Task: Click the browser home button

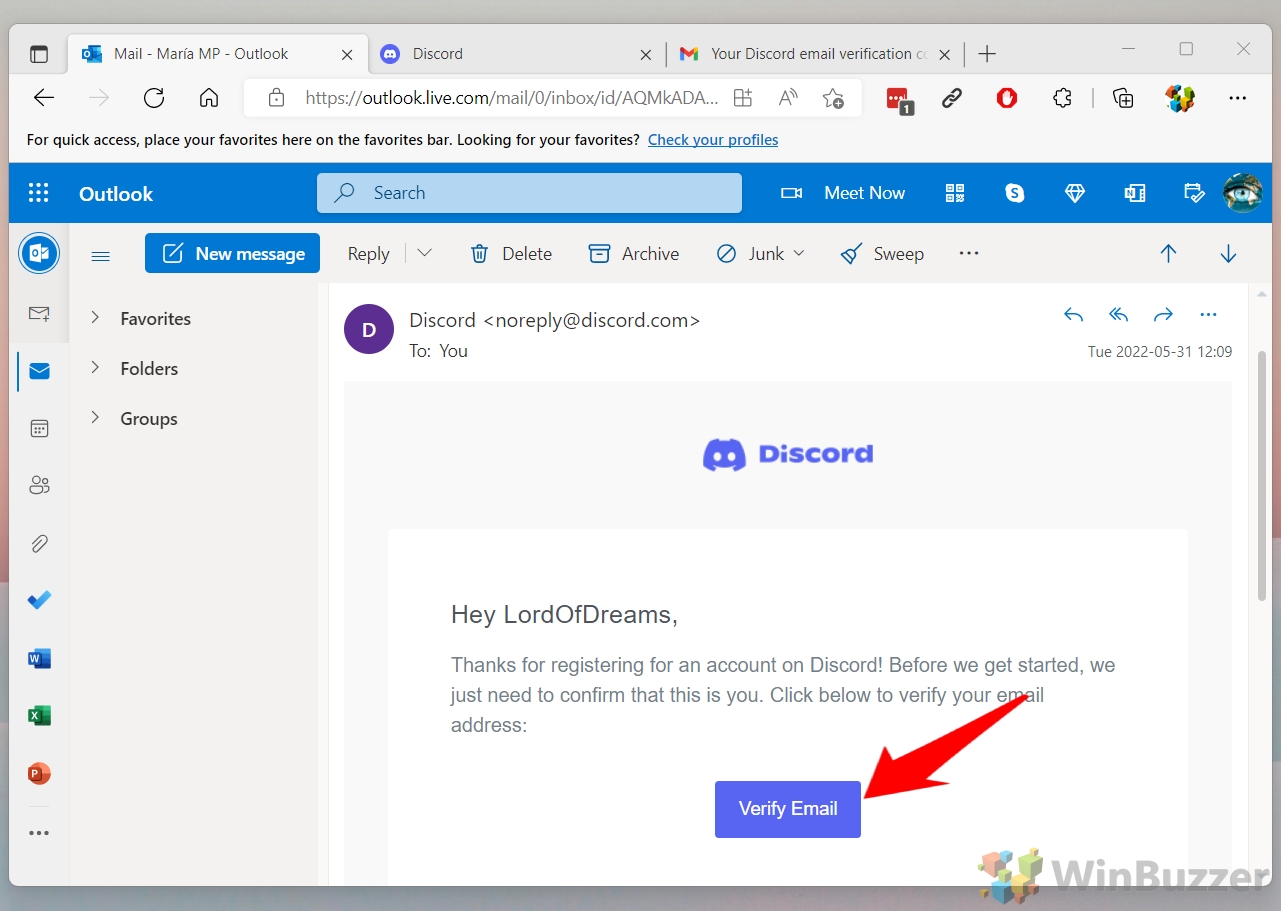Action: (209, 97)
